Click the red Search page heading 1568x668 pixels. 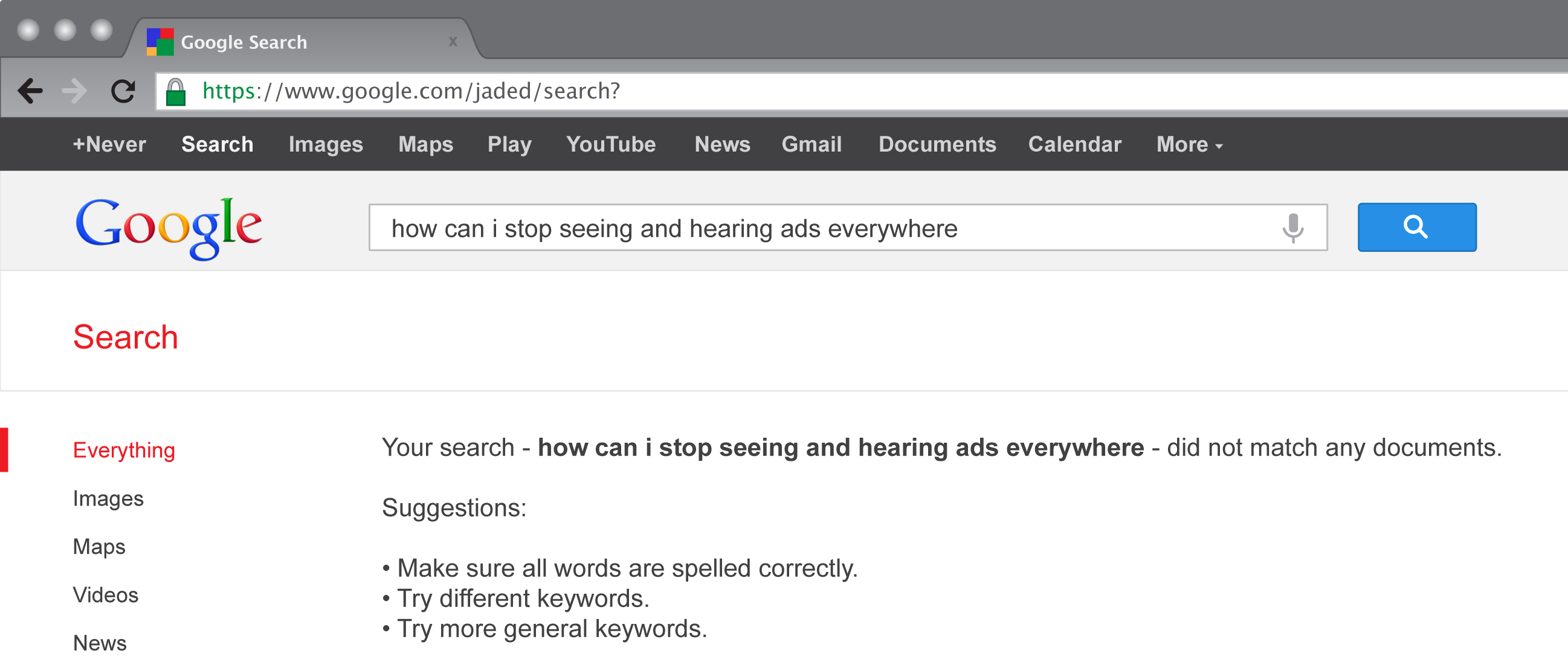coord(126,337)
